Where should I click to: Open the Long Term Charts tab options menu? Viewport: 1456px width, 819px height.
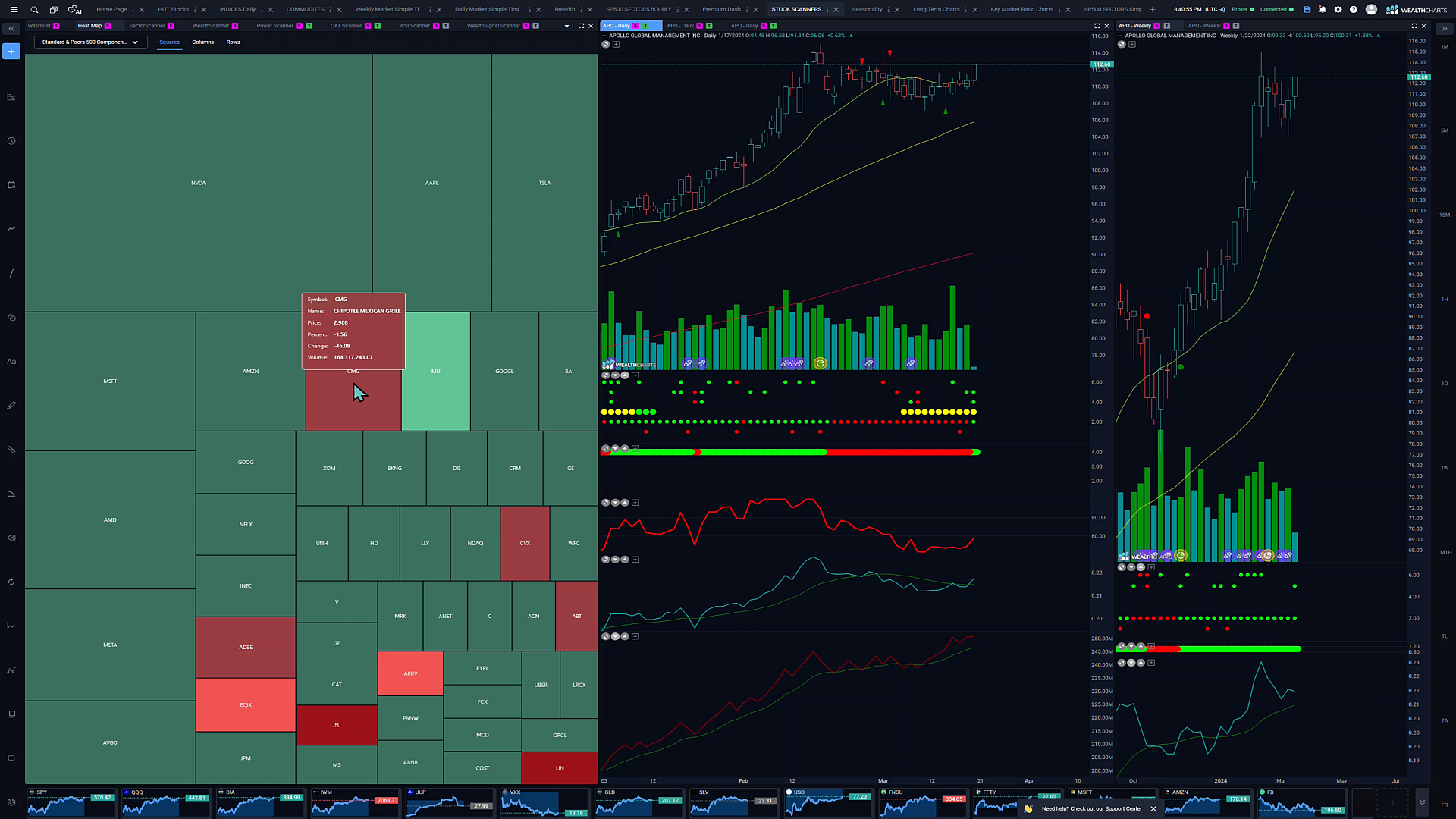965,10
